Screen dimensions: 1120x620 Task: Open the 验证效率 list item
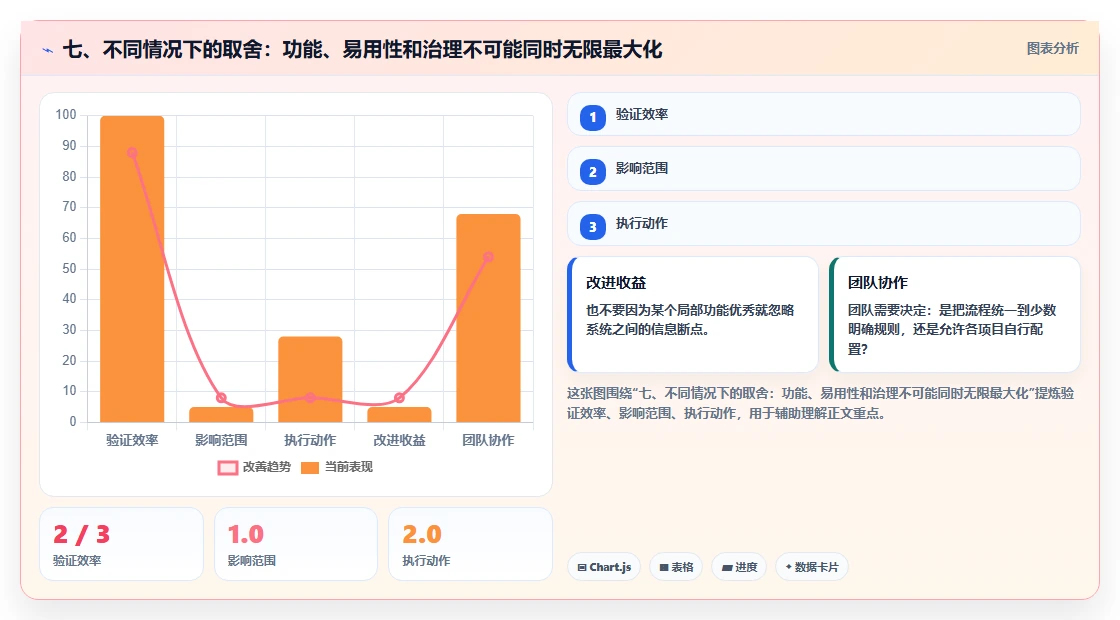(824, 114)
